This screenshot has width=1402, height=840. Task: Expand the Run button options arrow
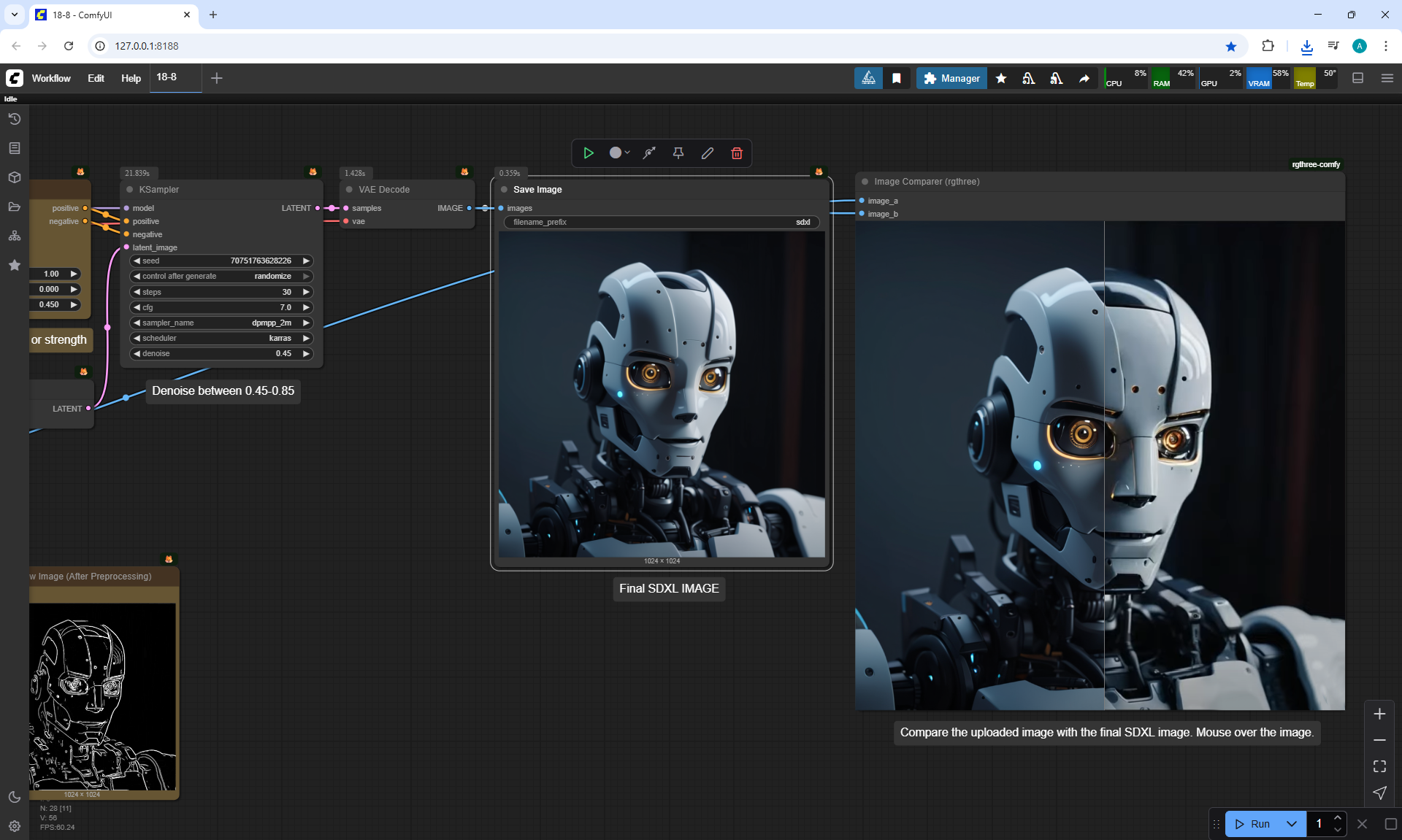tap(1291, 824)
